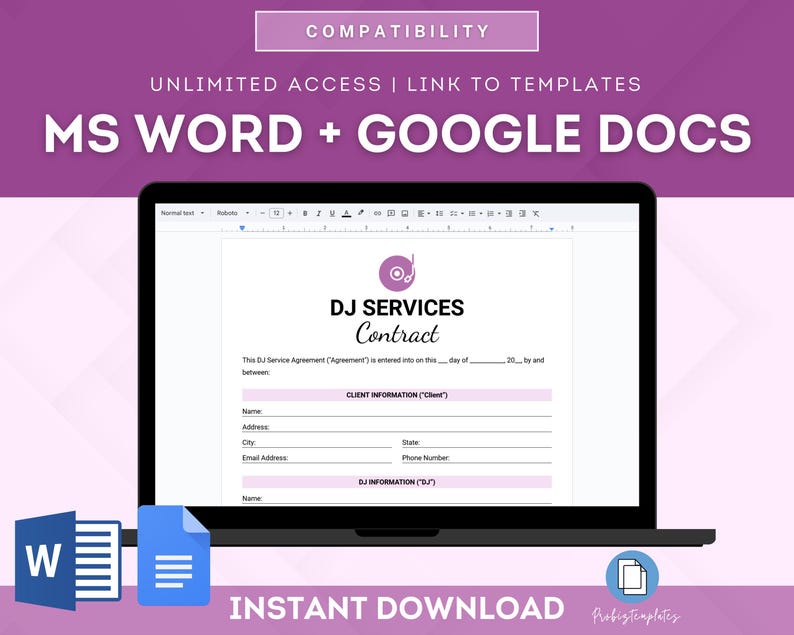794x635 pixels.
Task: Click the City field line
Action: click(317, 443)
